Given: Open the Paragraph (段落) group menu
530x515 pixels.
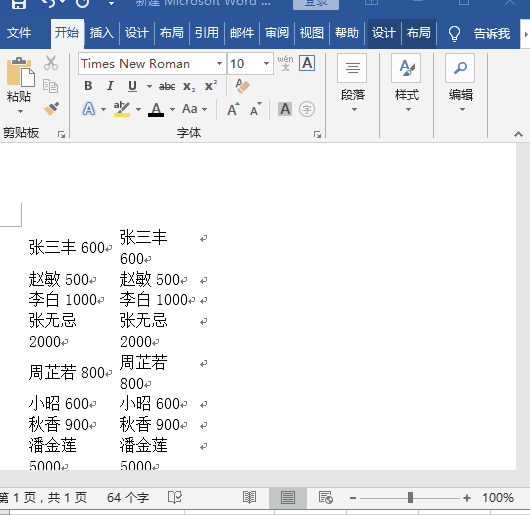Looking at the screenshot, I should [352, 83].
